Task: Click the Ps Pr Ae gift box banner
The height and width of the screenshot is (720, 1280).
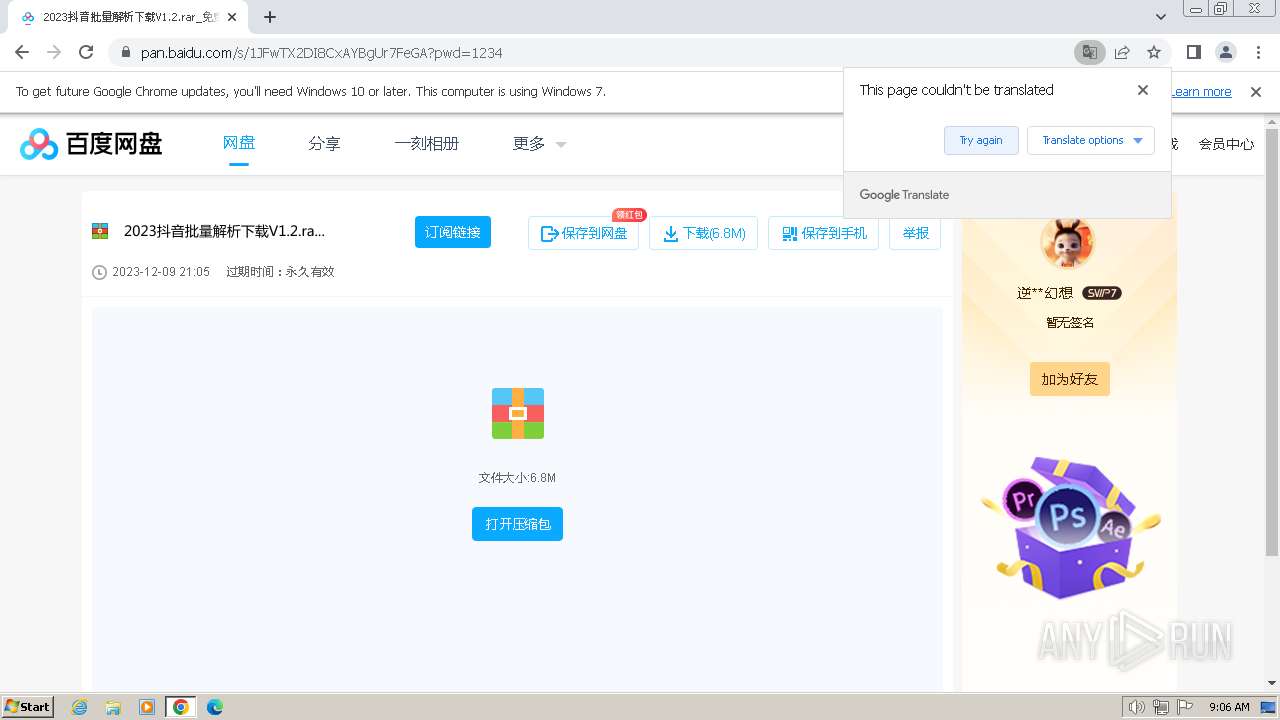Action: [x=1070, y=528]
